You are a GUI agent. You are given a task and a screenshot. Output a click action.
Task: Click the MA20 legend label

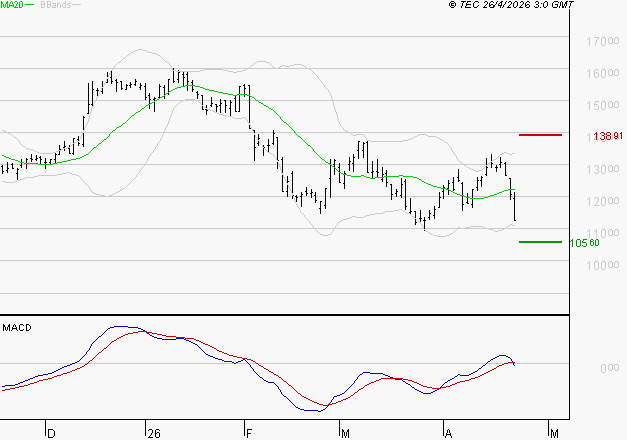(x=12, y=5)
